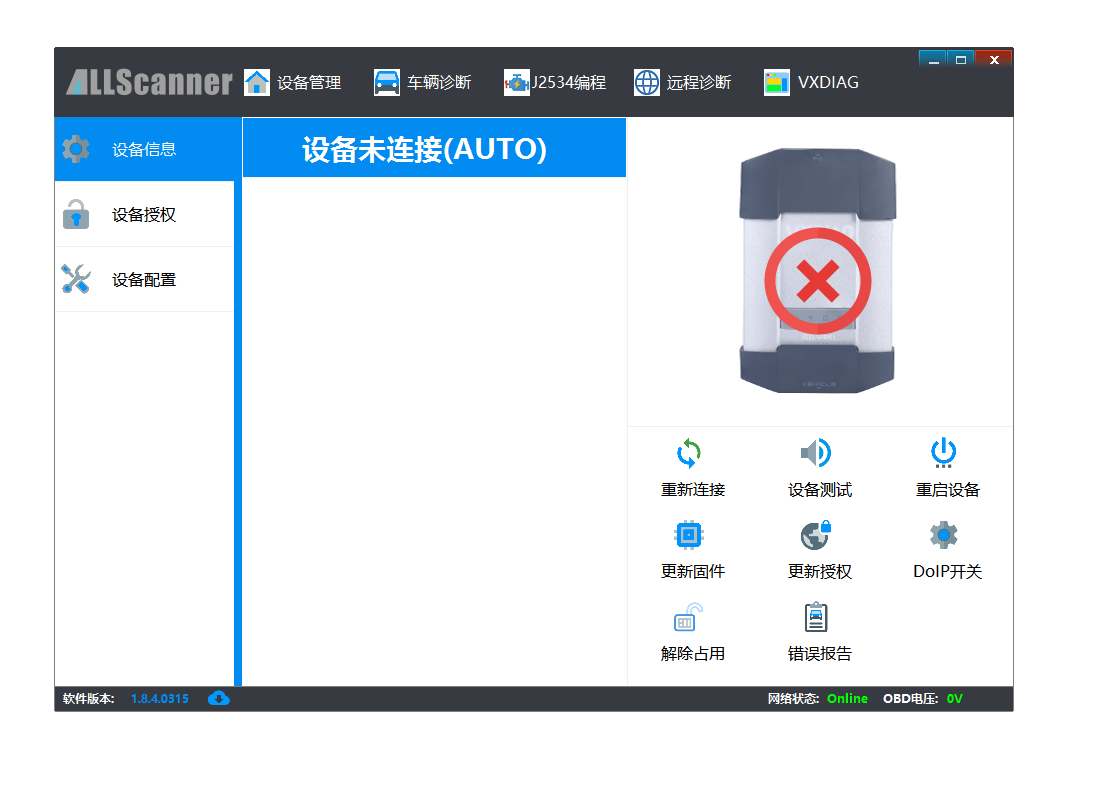Viewport: 1104px width, 799px height.
Task: Click the 重启设备 label
Action: click(x=947, y=490)
